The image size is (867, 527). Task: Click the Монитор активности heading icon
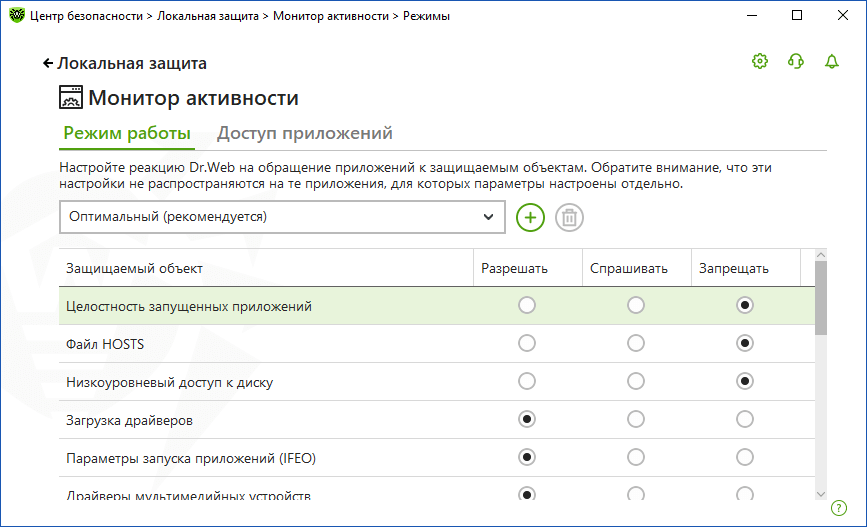tap(71, 98)
